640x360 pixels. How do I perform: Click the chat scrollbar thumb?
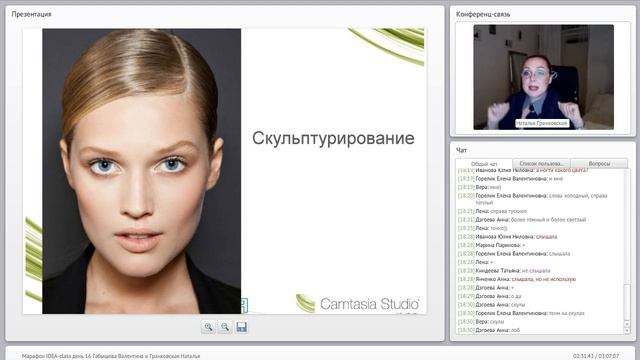click(627, 302)
